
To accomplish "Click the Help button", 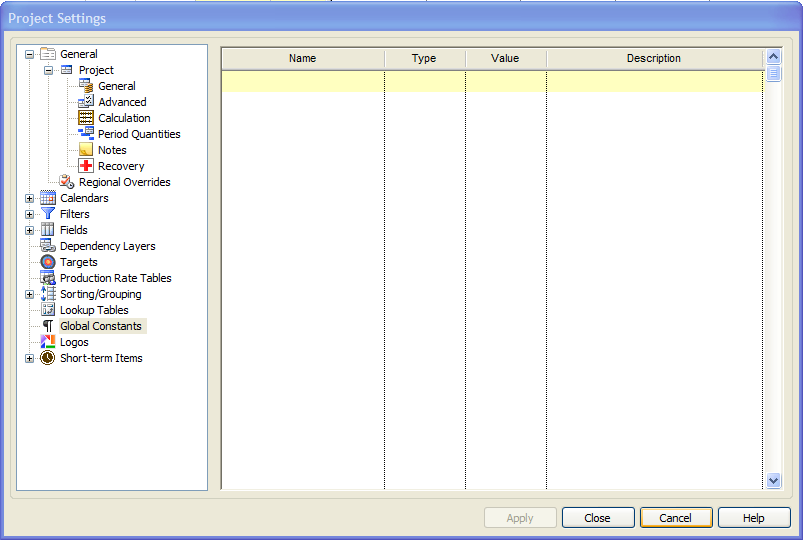I will tap(753, 518).
